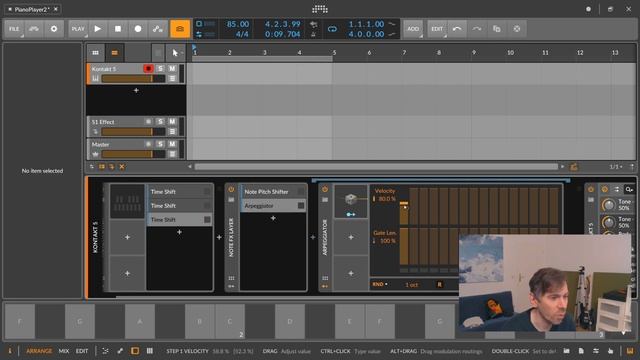Mute the Kontakt 5 track

tap(172, 69)
